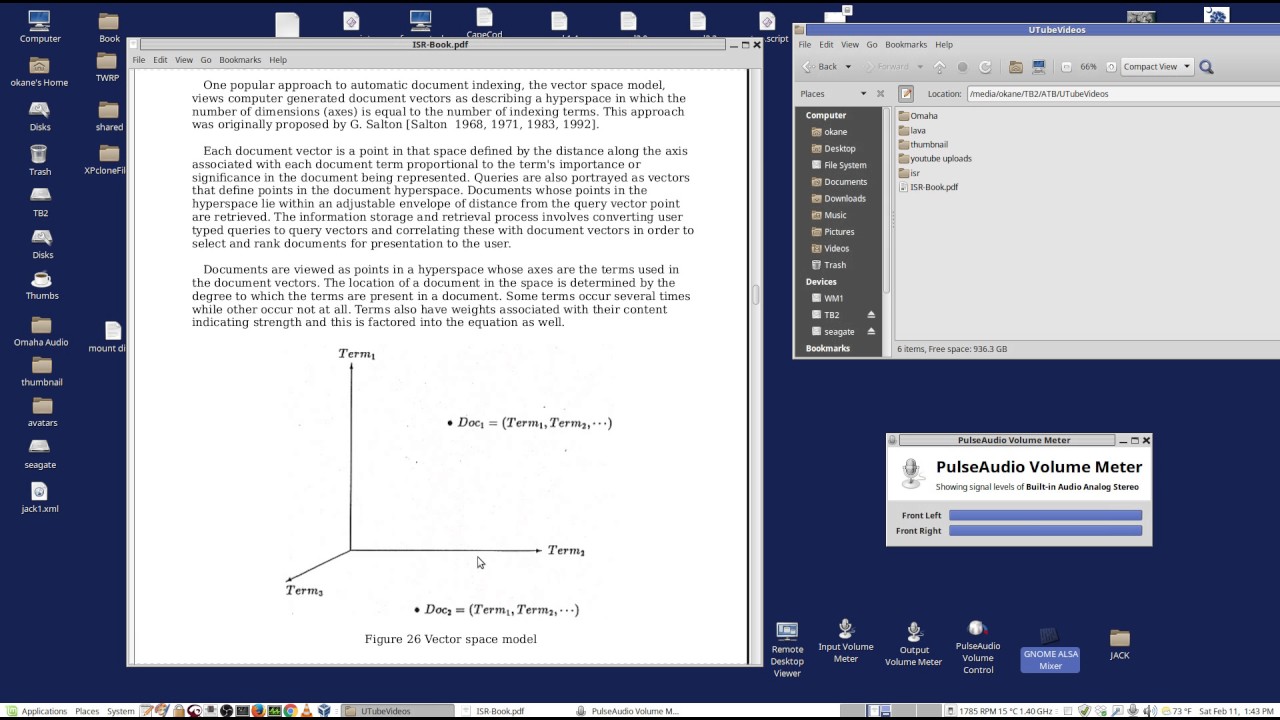Viewport: 1280px width, 720px height.
Task: Select the avatars folder on desktop
Action: (42, 413)
